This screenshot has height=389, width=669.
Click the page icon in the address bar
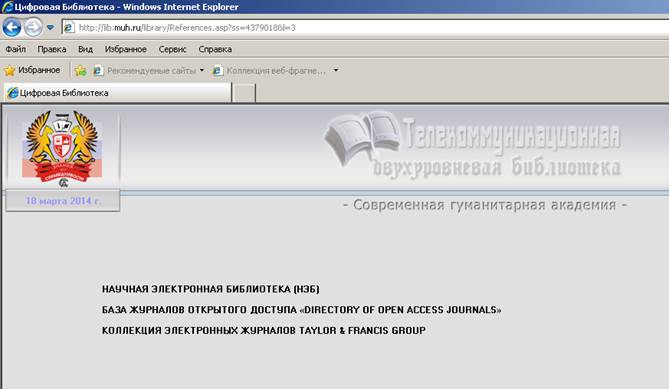tap(69, 28)
